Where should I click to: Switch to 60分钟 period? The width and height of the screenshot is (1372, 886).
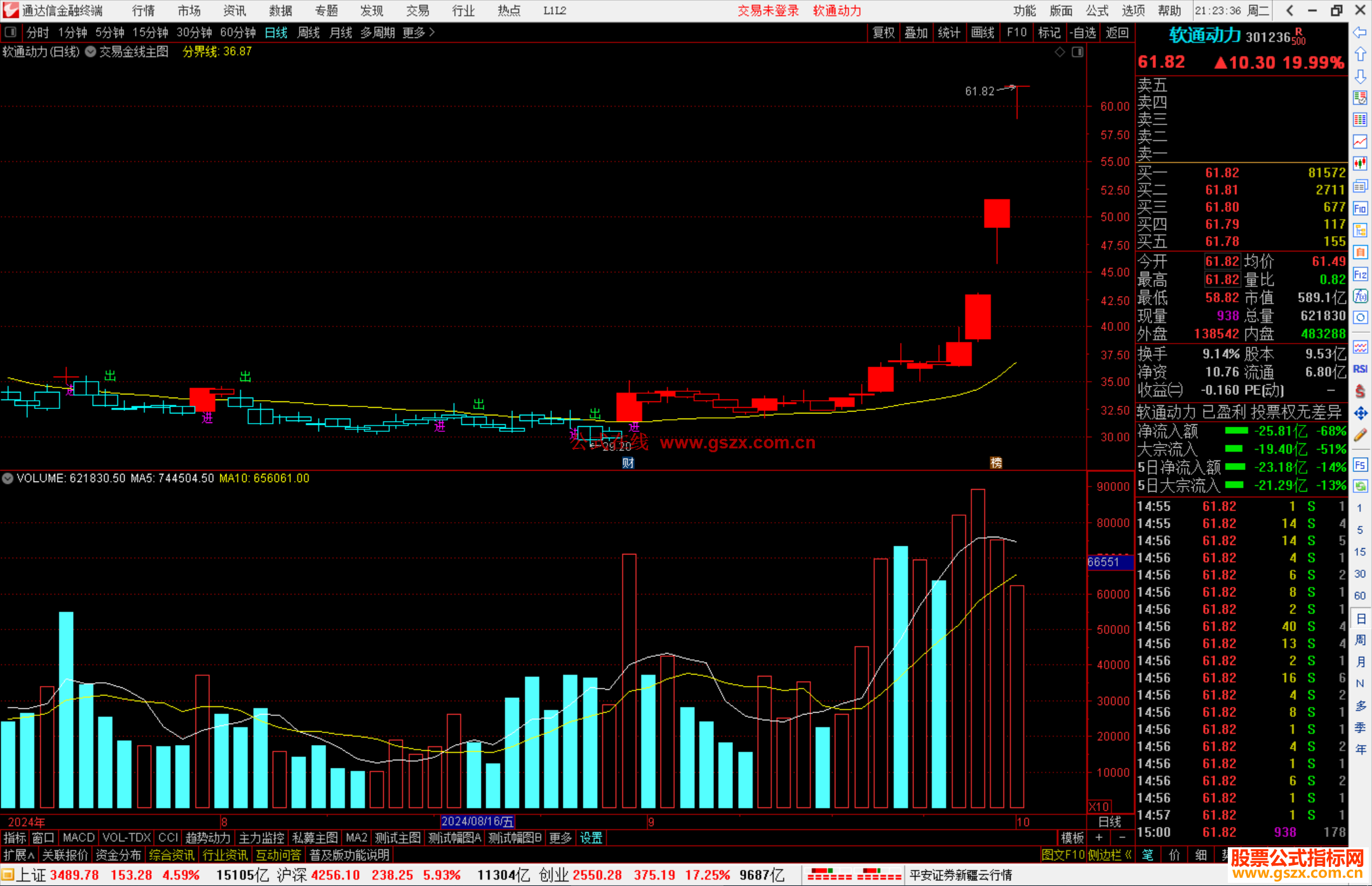(238, 32)
